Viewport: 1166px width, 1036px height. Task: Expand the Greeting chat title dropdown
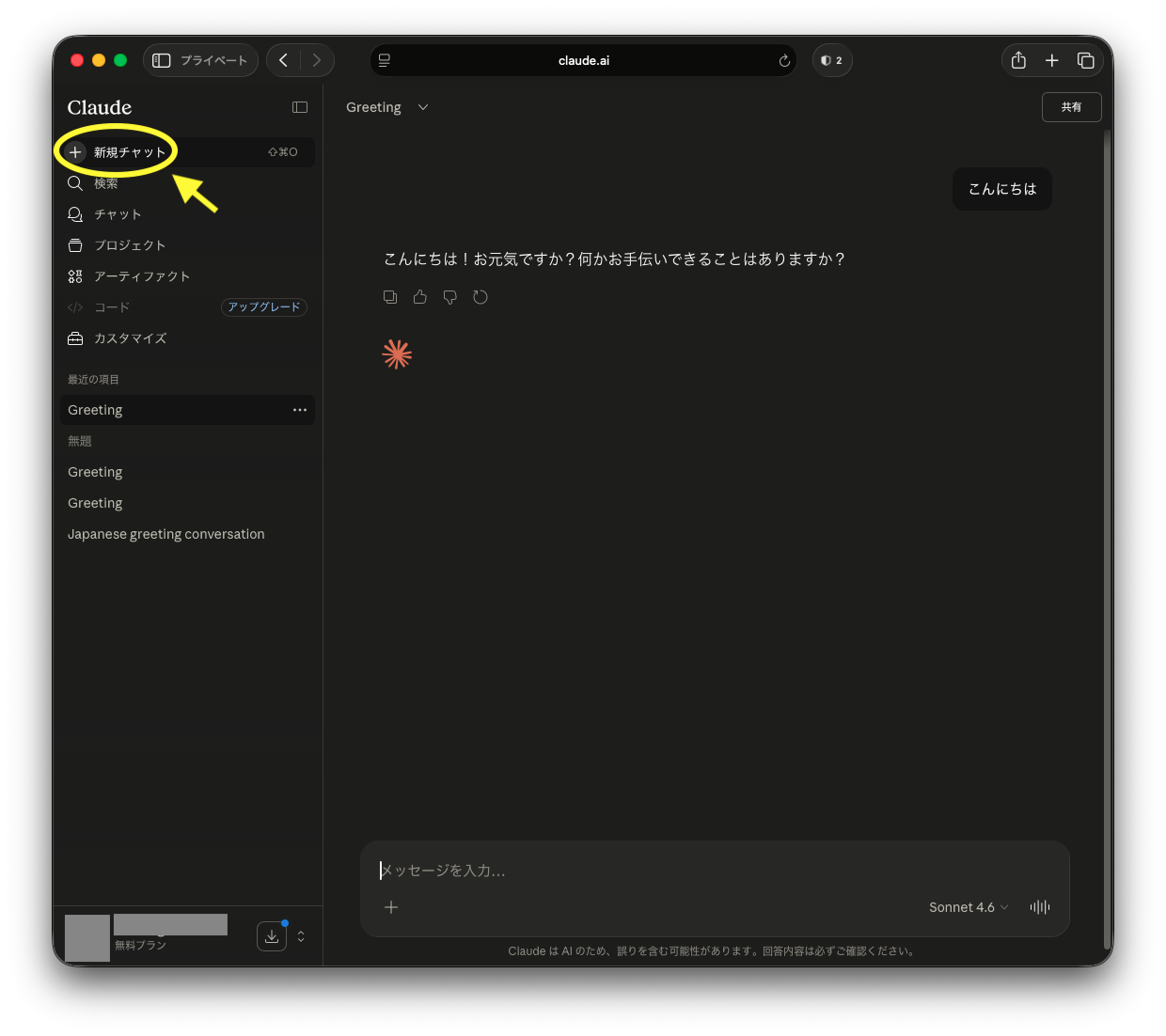(x=423, y=107)
